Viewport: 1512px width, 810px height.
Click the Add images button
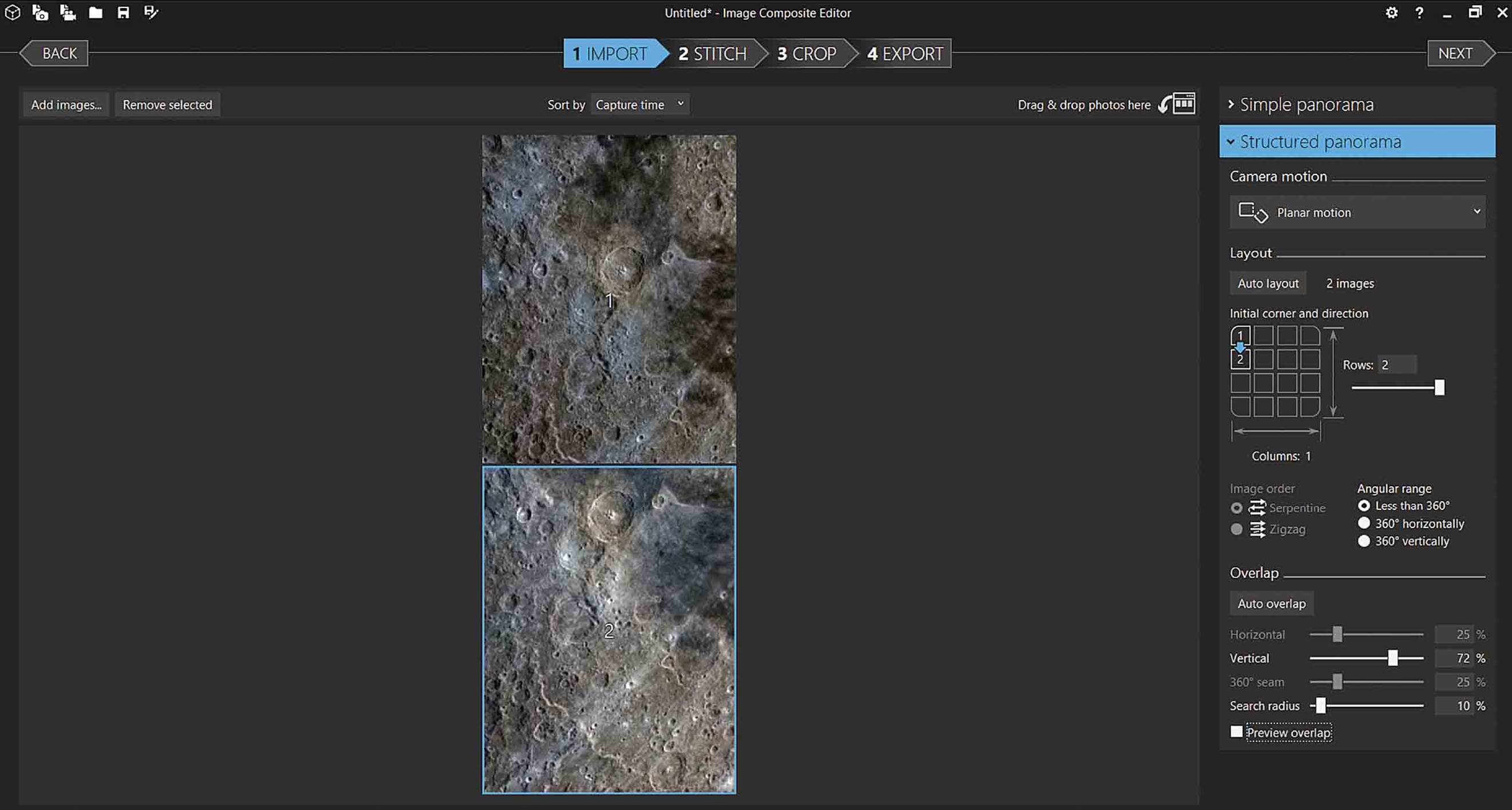coord(66,105)
